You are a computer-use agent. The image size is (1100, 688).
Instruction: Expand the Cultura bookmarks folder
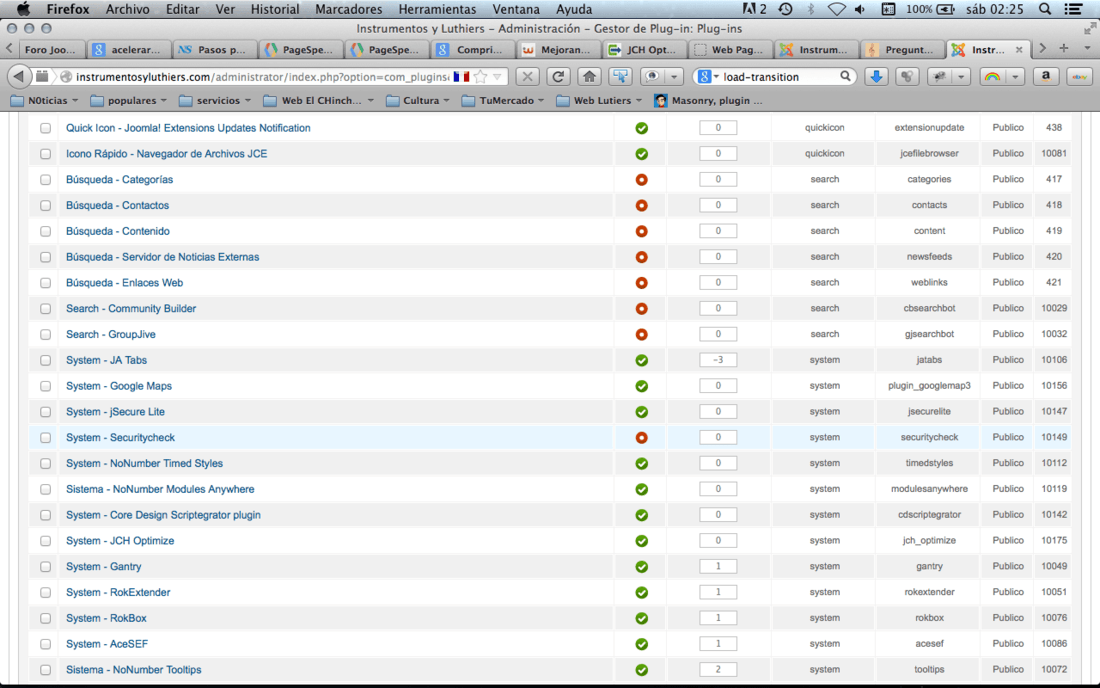pyautogui.click(x=418, y=101)
